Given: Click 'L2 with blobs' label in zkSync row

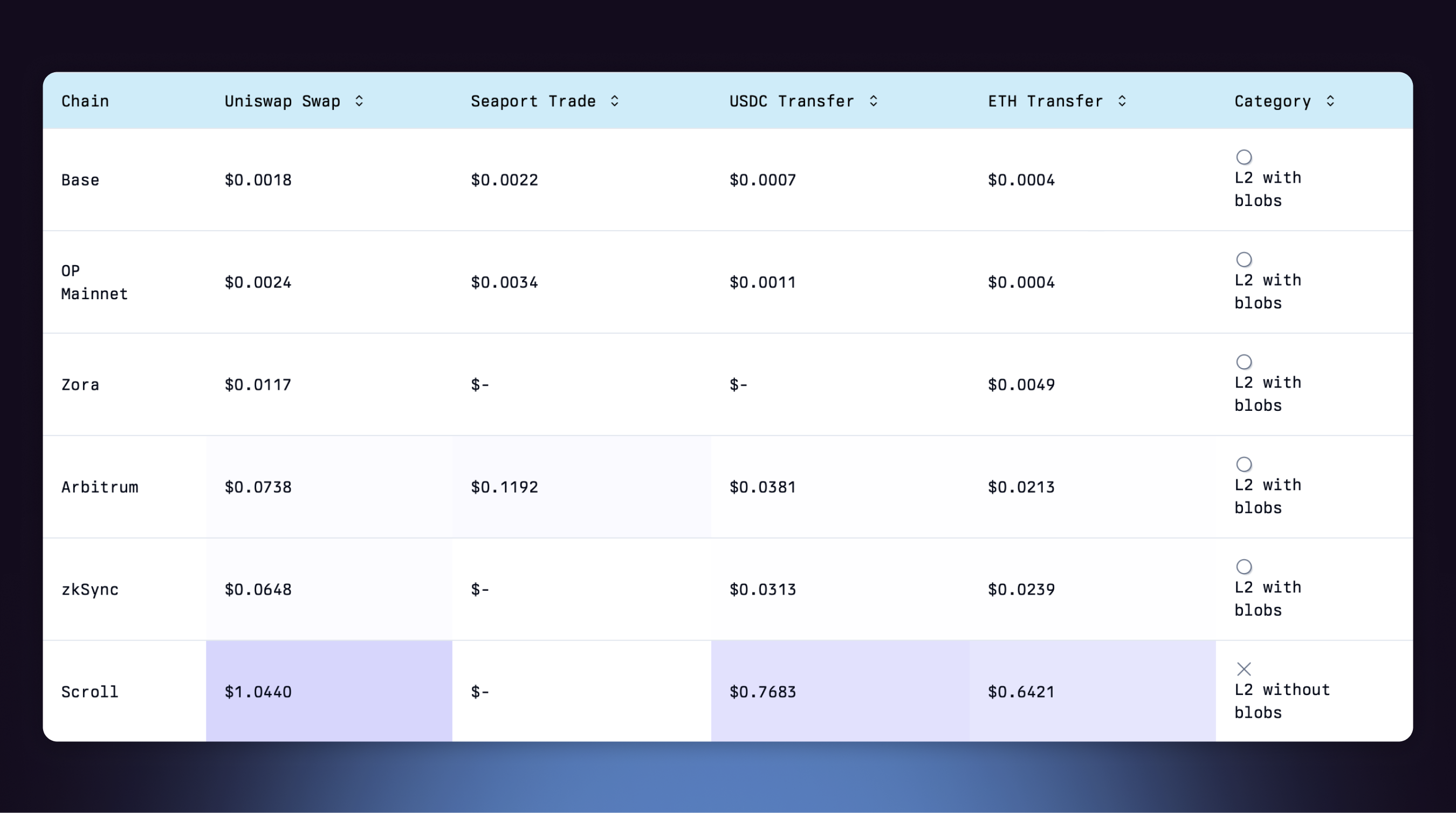Looking at the screenshot, I should click(1268, 598).
